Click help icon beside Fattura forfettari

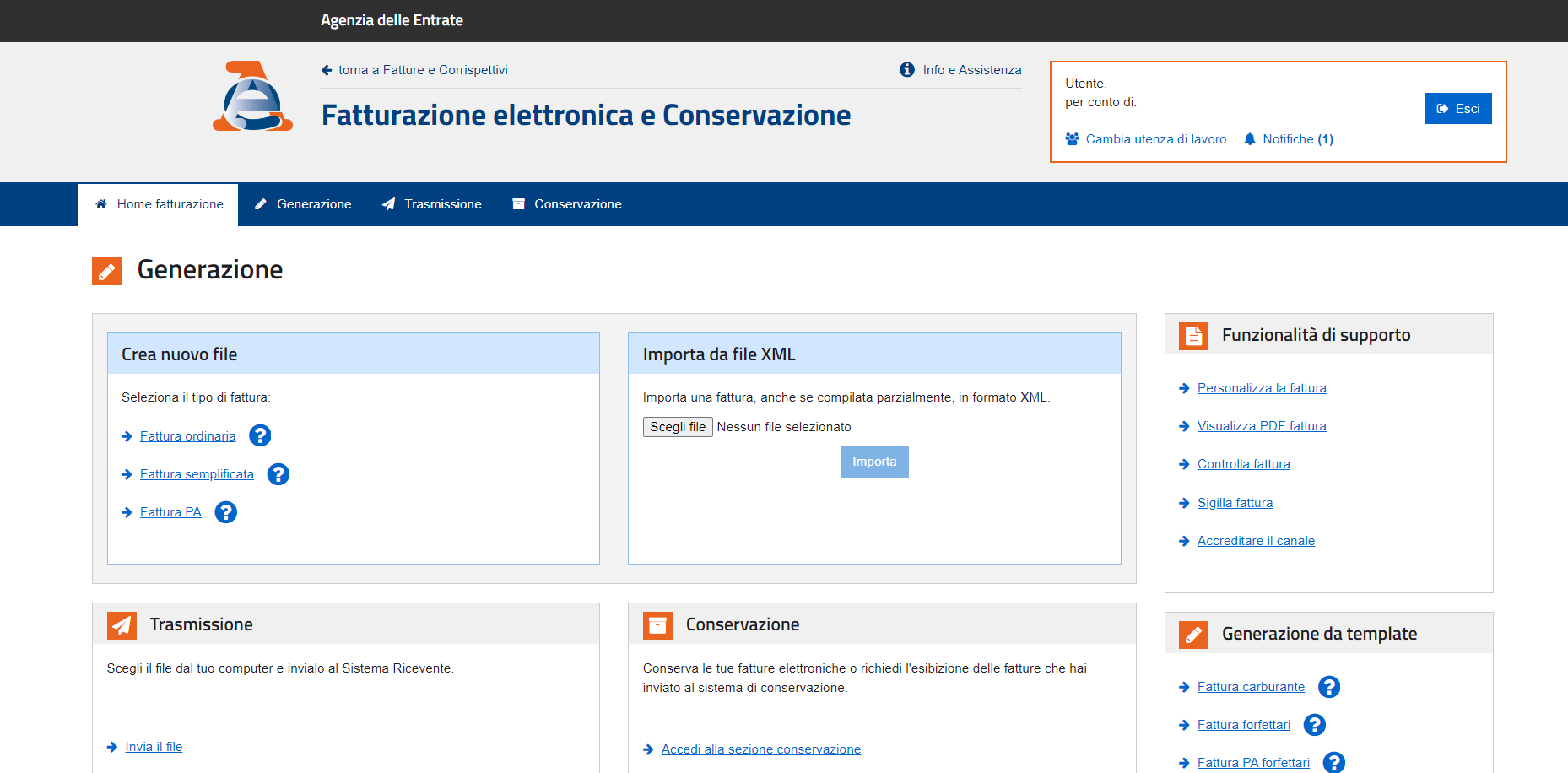point(1315,725)
